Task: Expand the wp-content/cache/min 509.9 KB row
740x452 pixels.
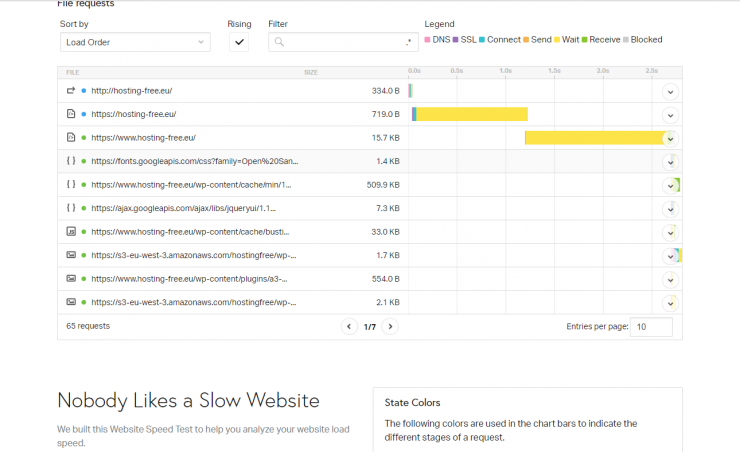Action: pos(670,186)
